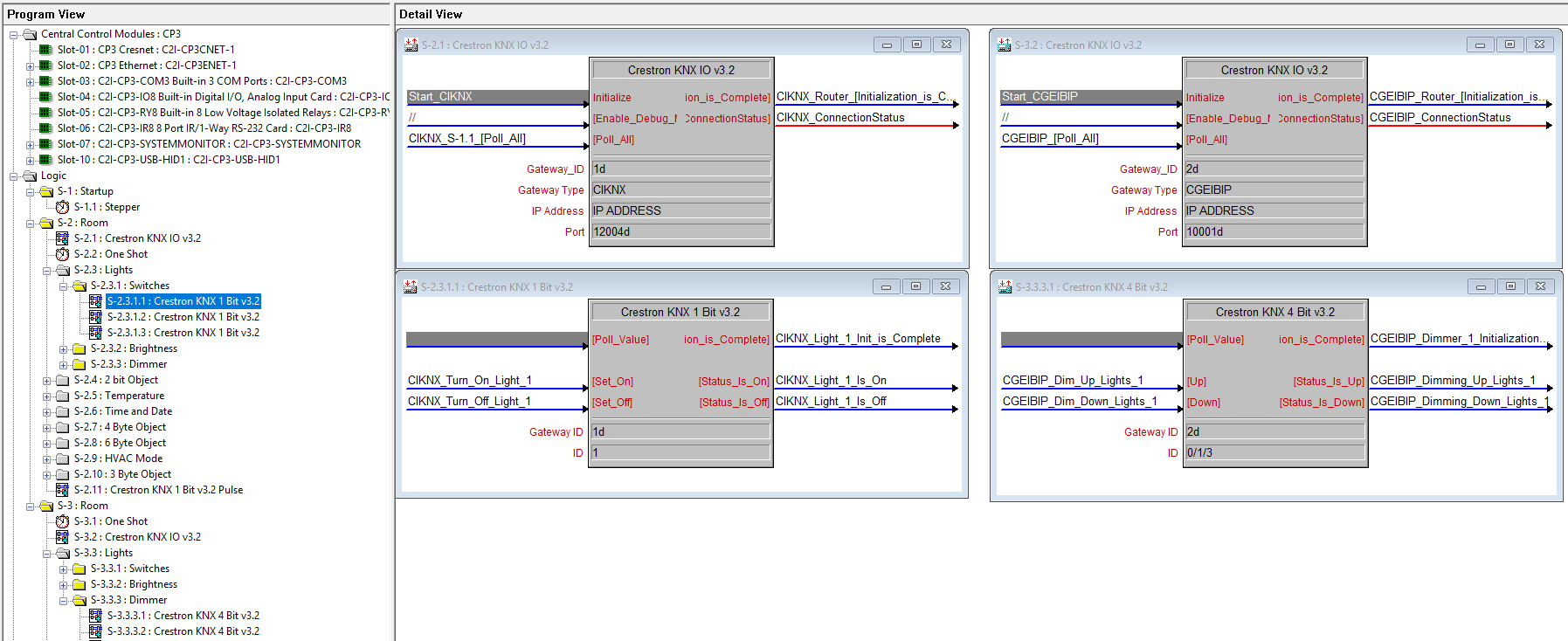Click the S-2.1 Crestron KNX IO module icon
Screen dimensions: 1568x641
tap(63, 238)
